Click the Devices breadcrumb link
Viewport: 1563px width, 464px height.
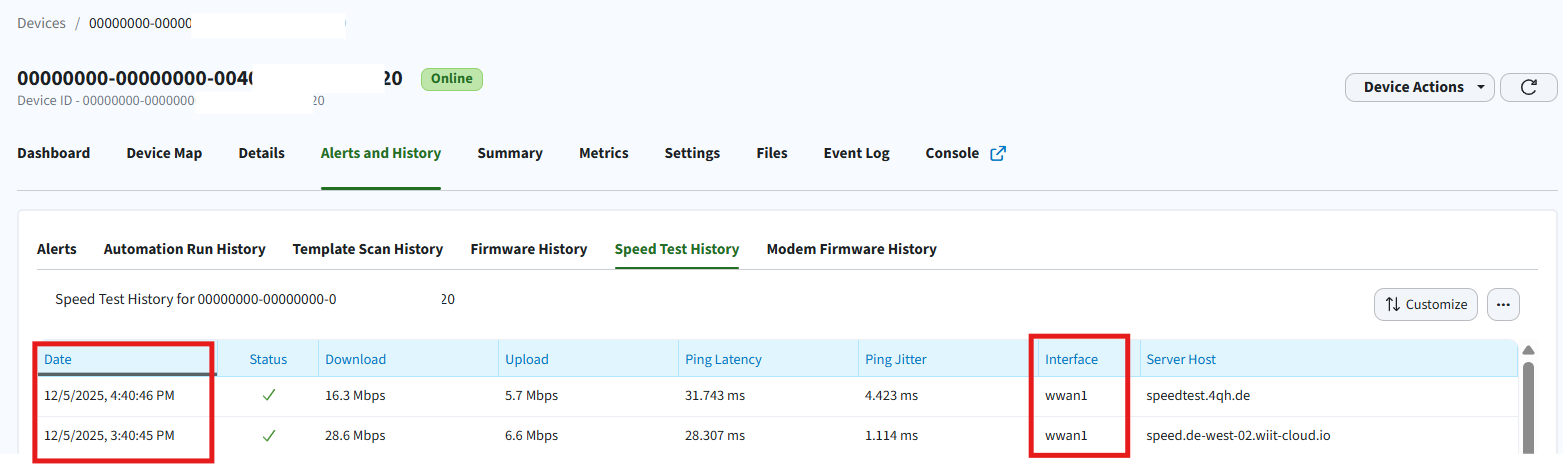(x=41, y=23)
